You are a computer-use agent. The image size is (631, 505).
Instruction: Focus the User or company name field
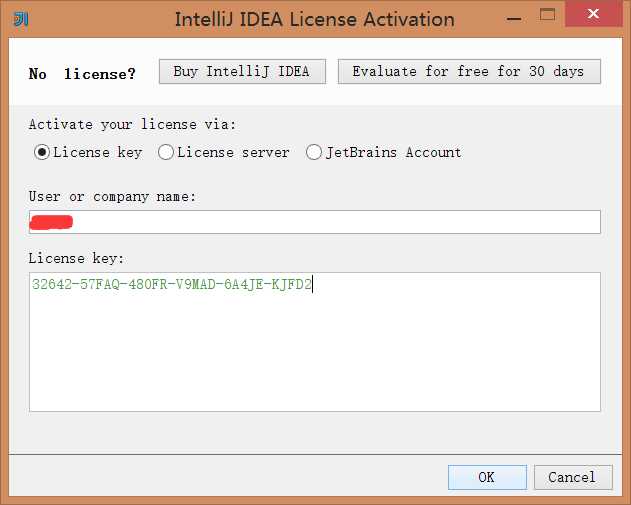click(315, 222)
